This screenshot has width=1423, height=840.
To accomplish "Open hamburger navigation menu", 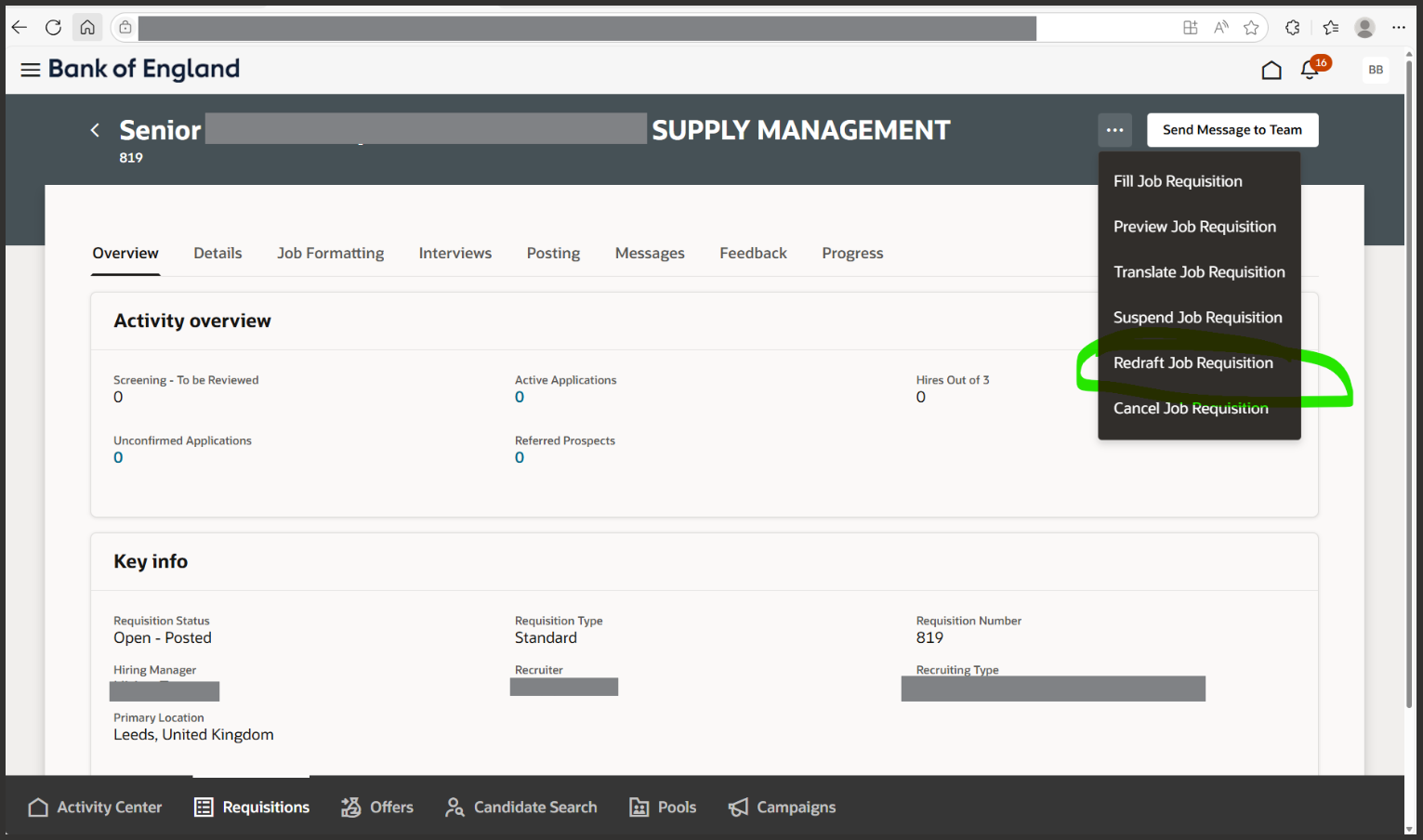I will [31, 70].
